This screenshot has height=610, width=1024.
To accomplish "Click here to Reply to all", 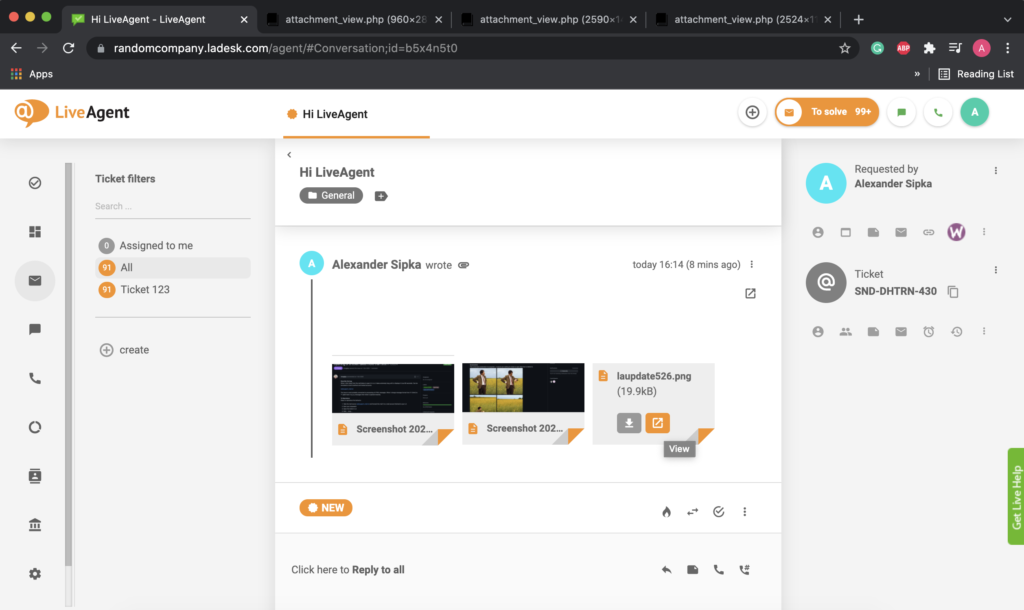I will point(347,569).
